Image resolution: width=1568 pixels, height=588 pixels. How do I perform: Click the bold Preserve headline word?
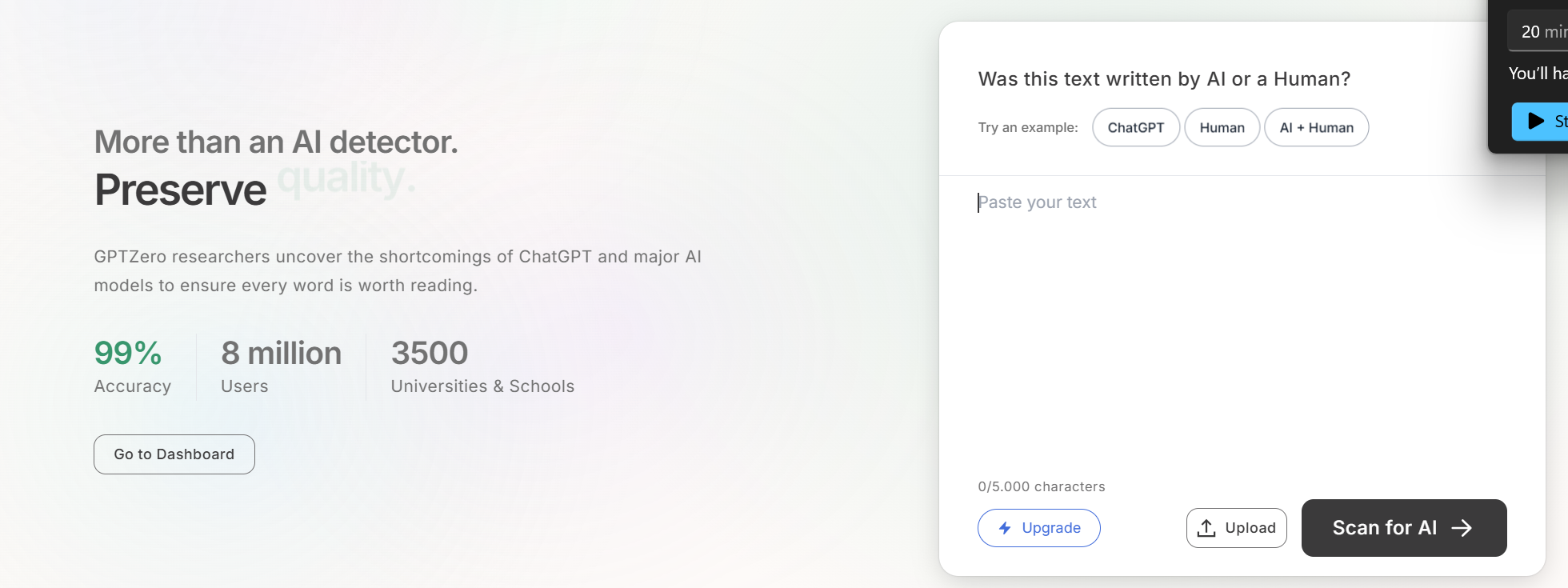[181, 190]
